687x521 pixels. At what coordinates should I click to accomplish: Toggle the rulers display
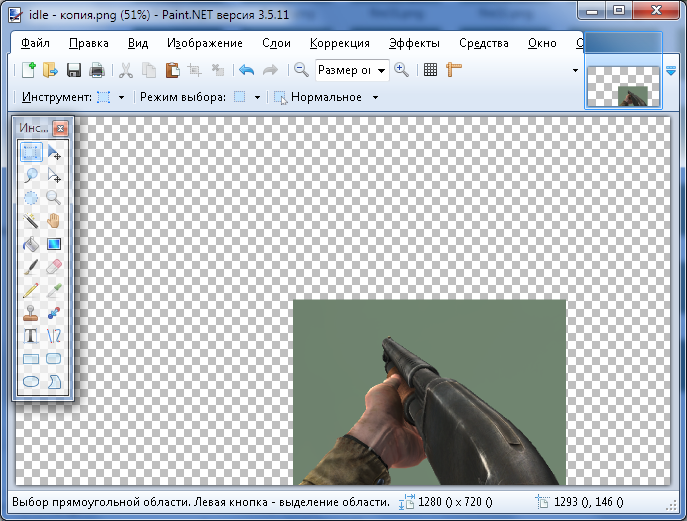point(454,70)
